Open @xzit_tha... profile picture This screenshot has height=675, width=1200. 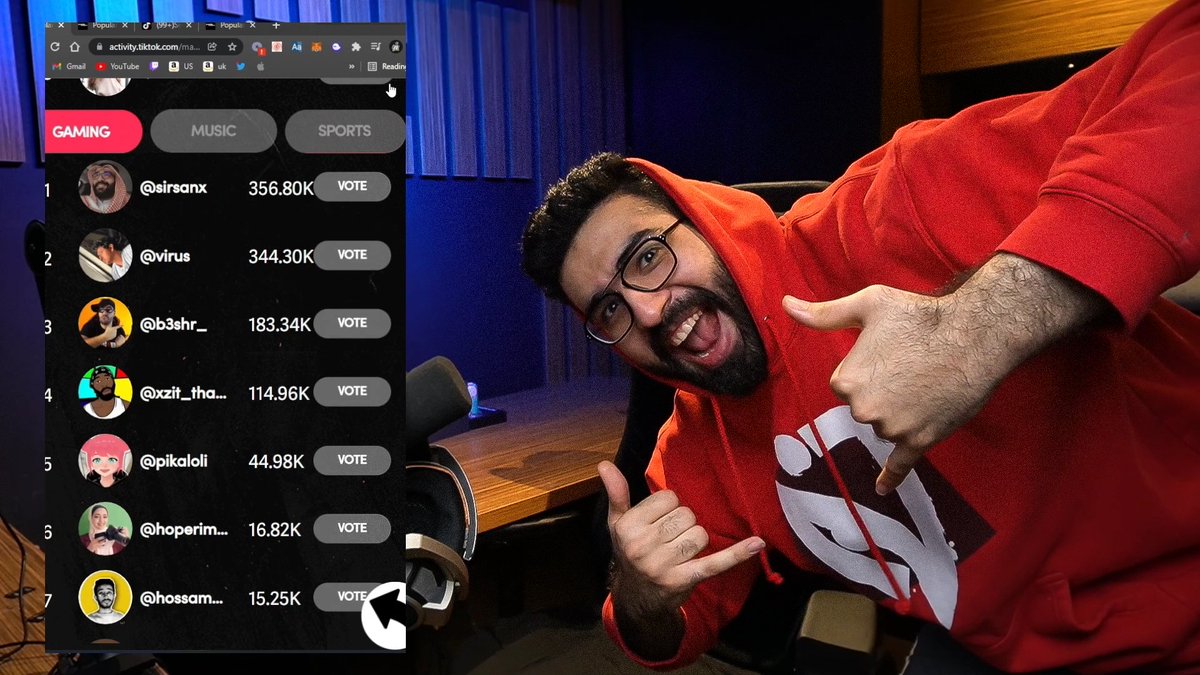[105, 392]
